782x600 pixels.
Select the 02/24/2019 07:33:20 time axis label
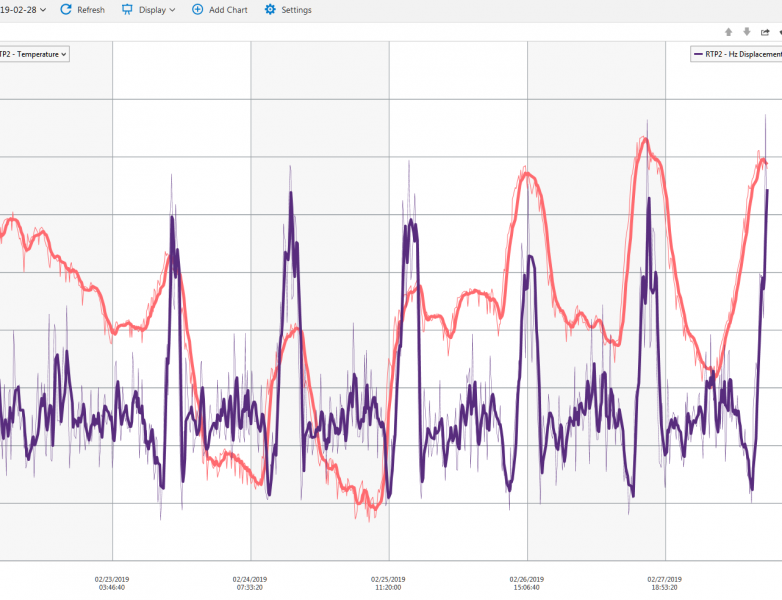250,583
